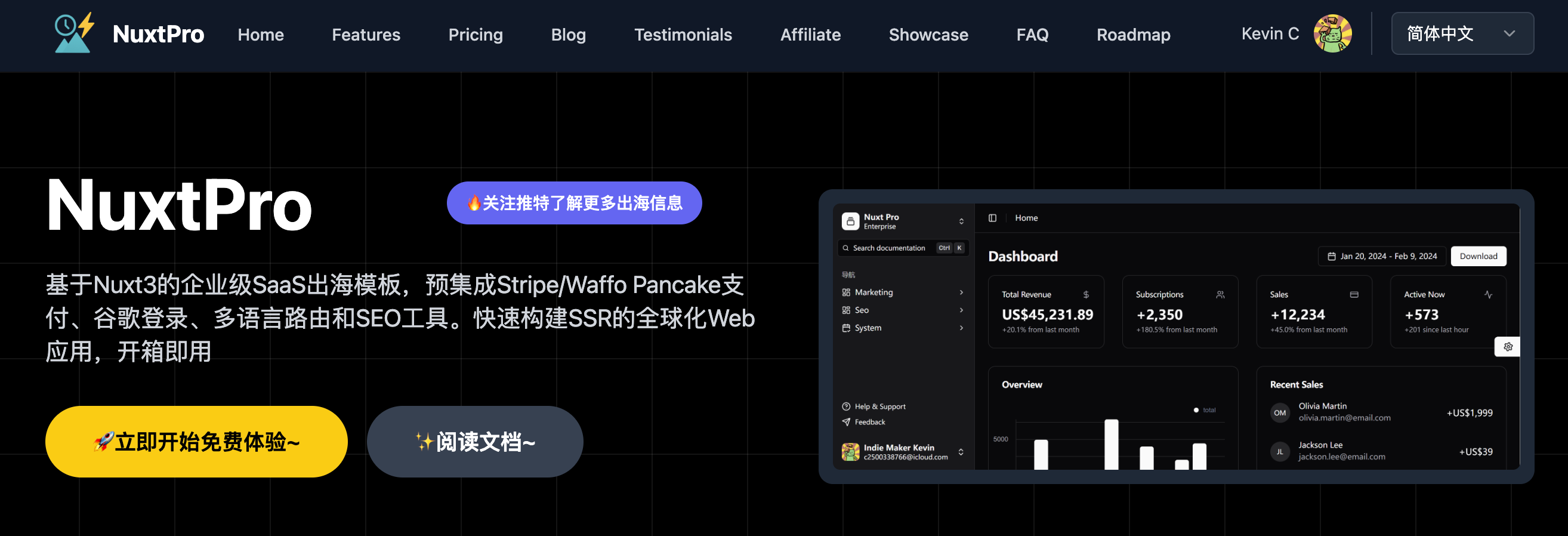Click olivia.martin@email.com address

click(x=1345, y=418)
